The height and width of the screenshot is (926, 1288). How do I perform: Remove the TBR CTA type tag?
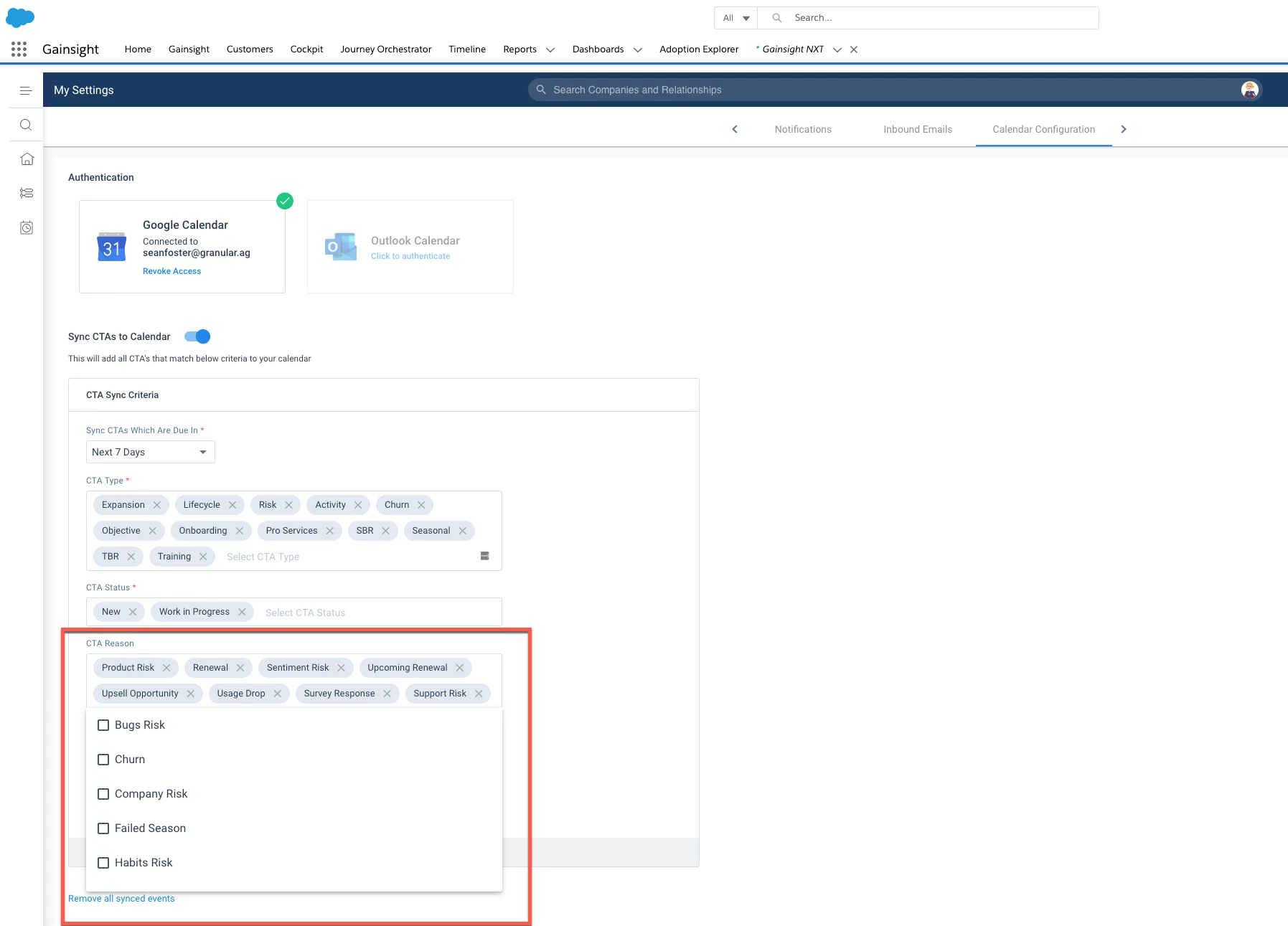131,557
